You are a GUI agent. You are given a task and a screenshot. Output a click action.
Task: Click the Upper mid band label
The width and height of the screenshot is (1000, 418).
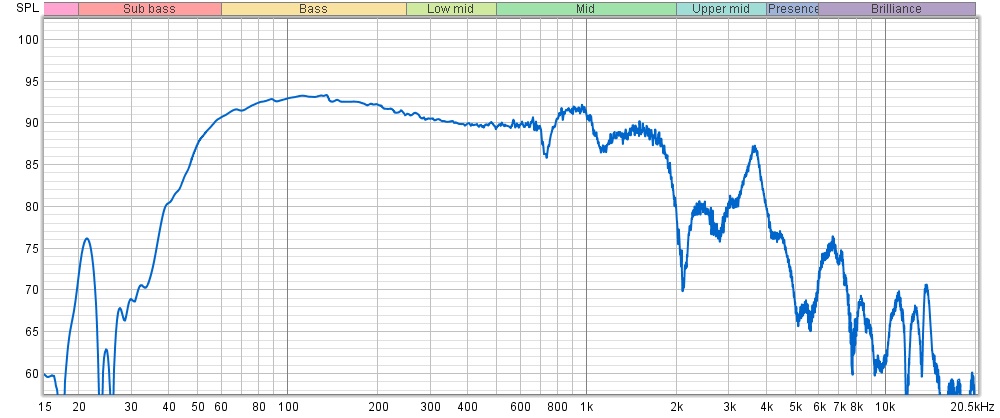tap(721, 9)
